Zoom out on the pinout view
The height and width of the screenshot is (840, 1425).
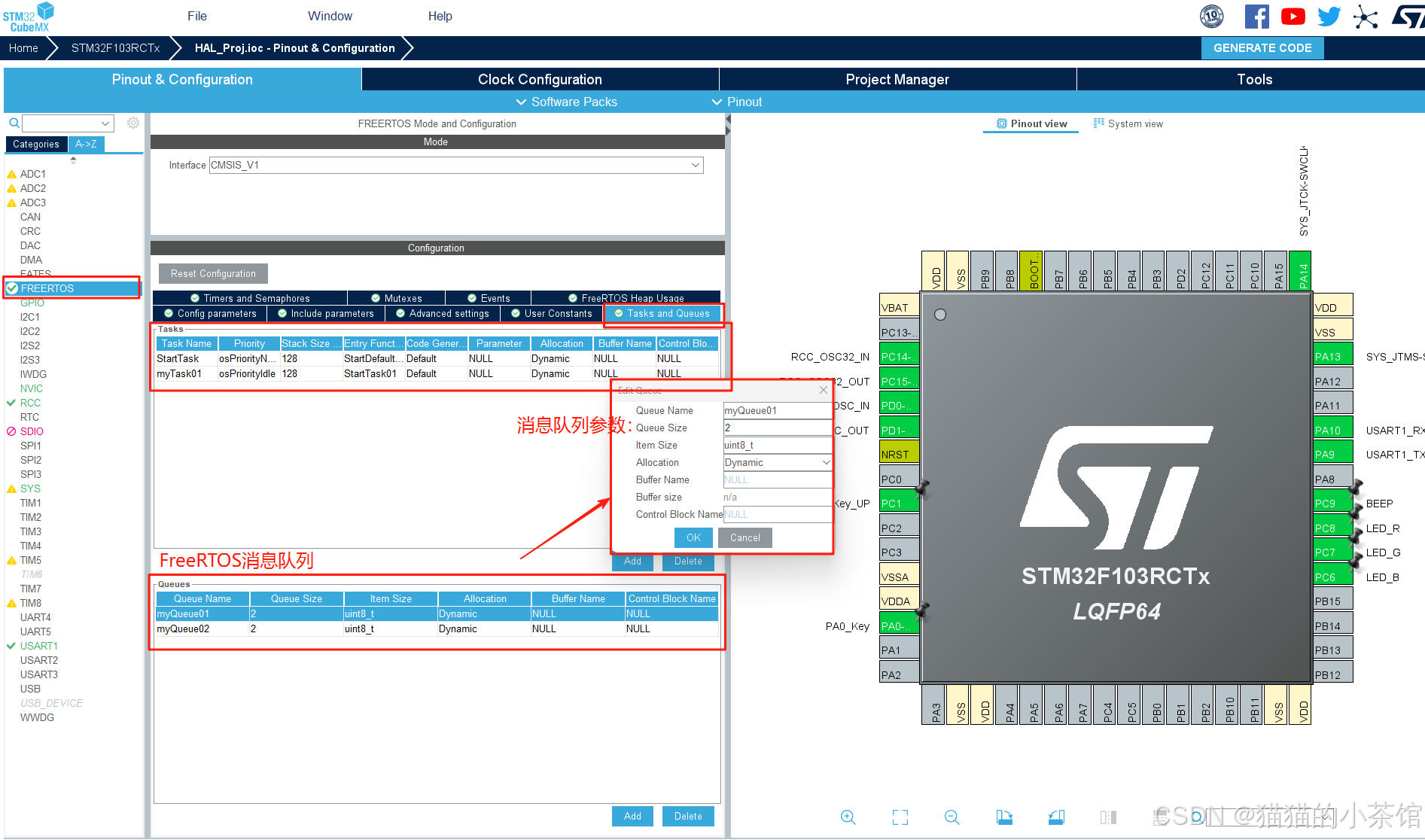coord(952,817)
